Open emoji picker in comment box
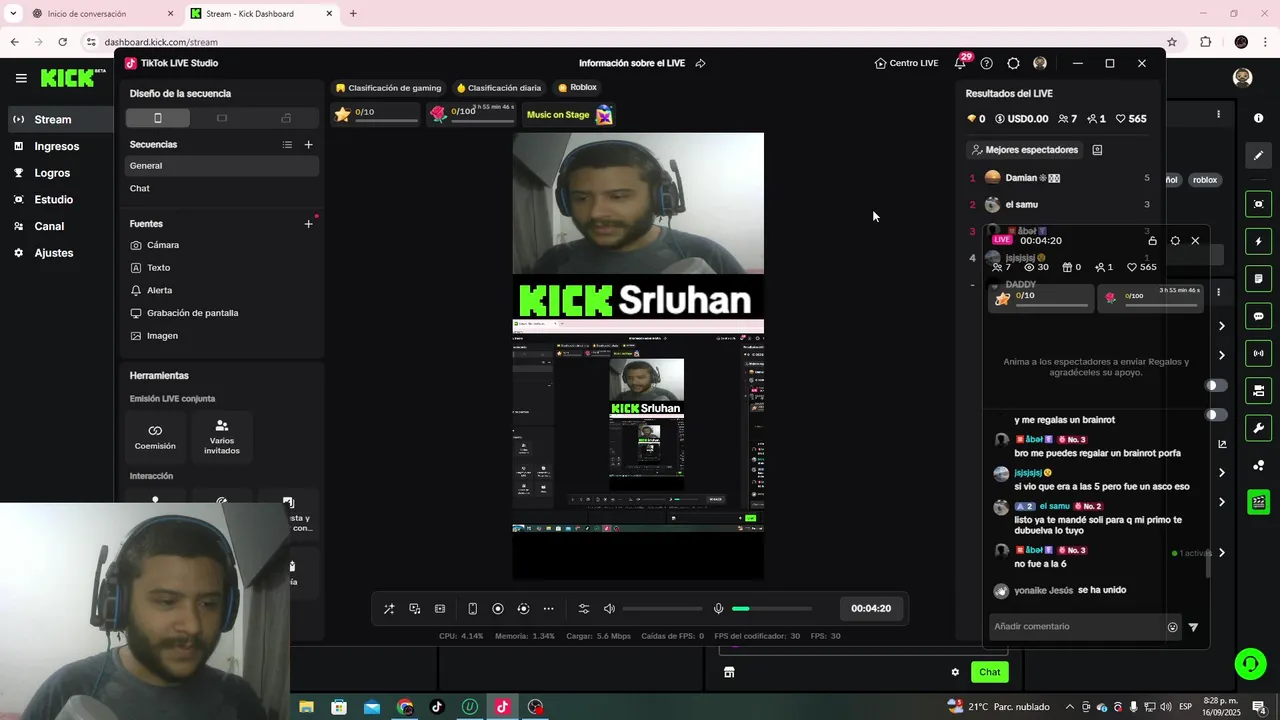 [1173, 628]
